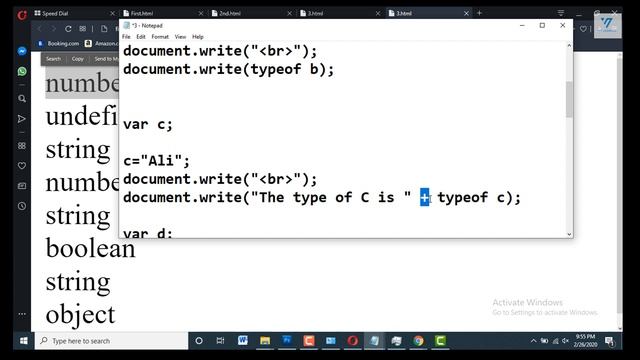
Task: Close the 2nd.html tab
Action: [289, 13]
